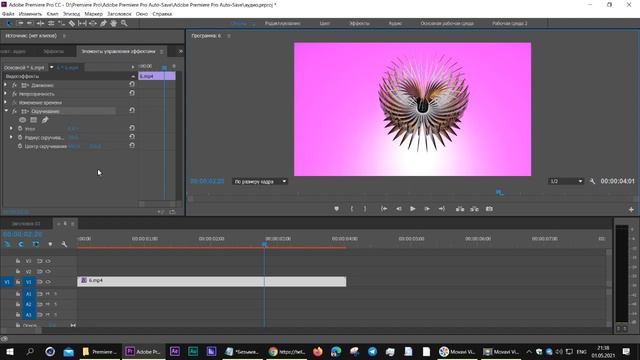The height and width of the screenshot is (360, 640).
Task: Reset the Угол parameter
Action: pyautogui.click(x=132, y=128)
